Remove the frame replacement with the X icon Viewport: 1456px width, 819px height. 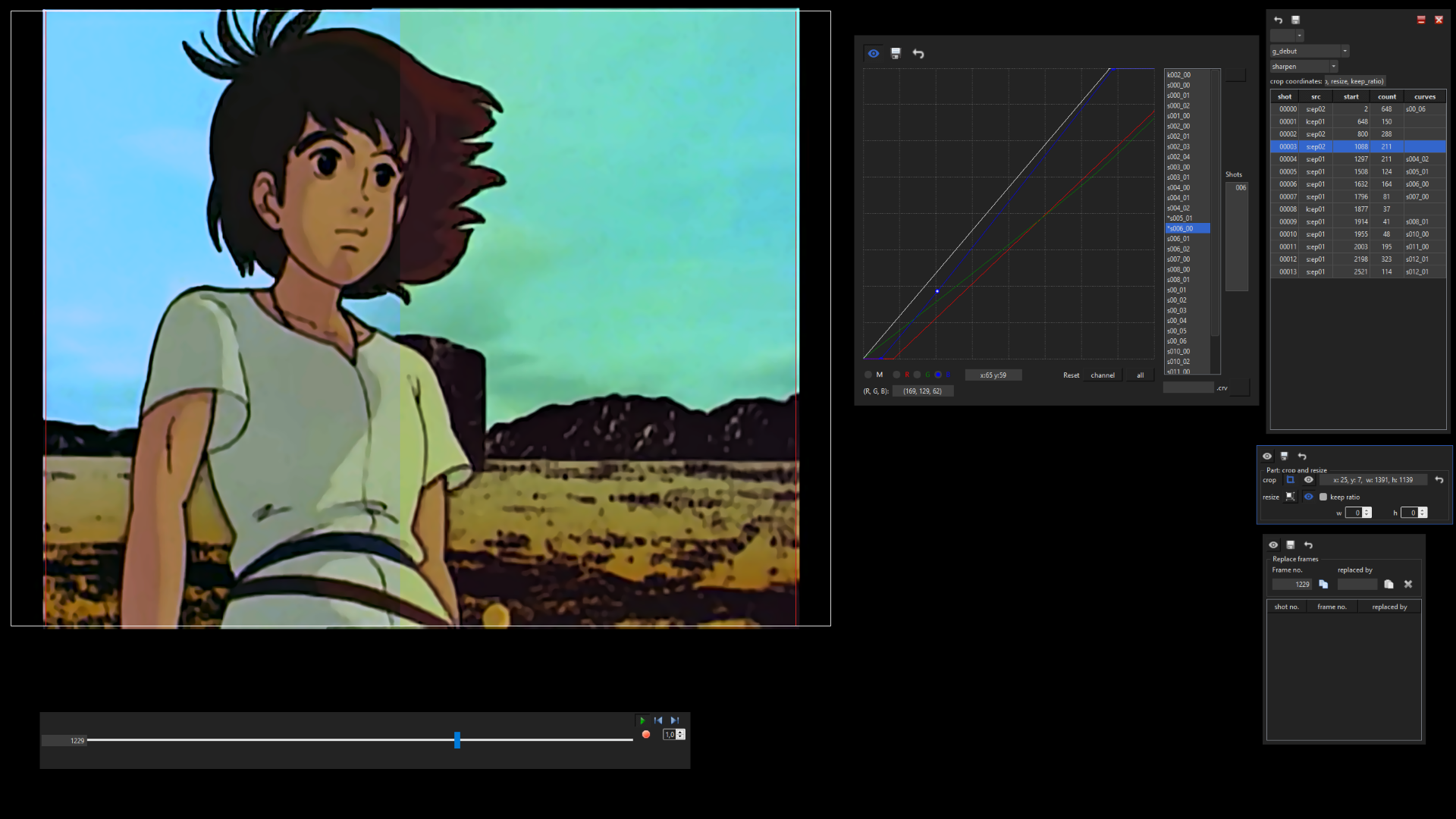click(1408, 585)
